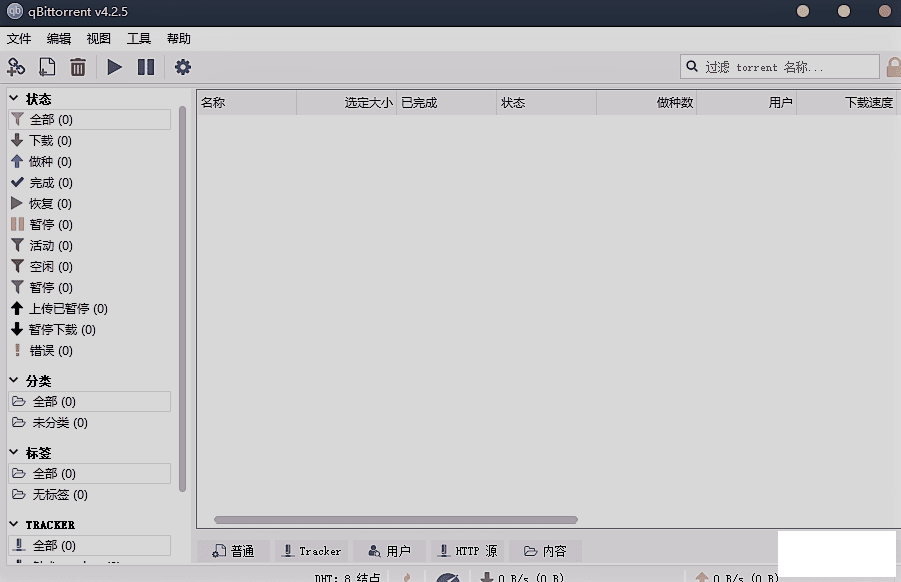Screen dimensions: 901x582
Task: Select 全部 (0) under 标签
Action: (90, 473)
